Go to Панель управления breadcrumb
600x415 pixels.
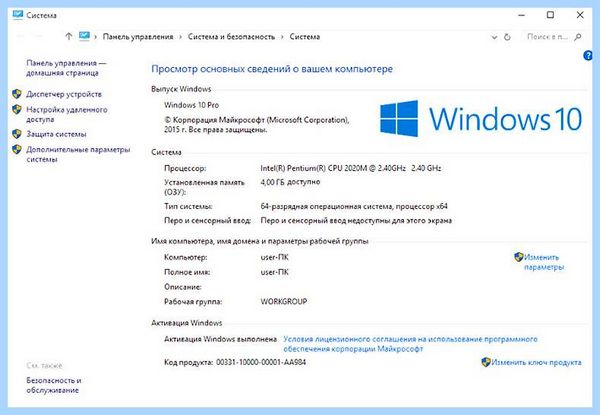point(138,37)
